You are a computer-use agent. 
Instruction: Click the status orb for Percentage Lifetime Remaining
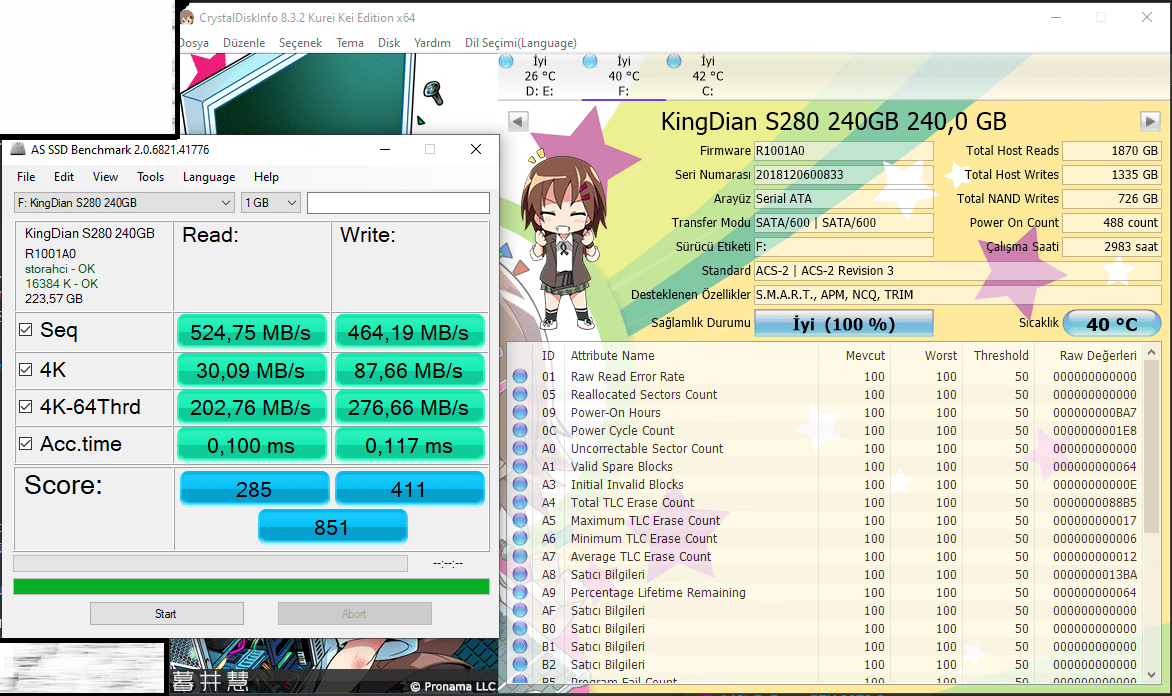(x=520, y=592)
